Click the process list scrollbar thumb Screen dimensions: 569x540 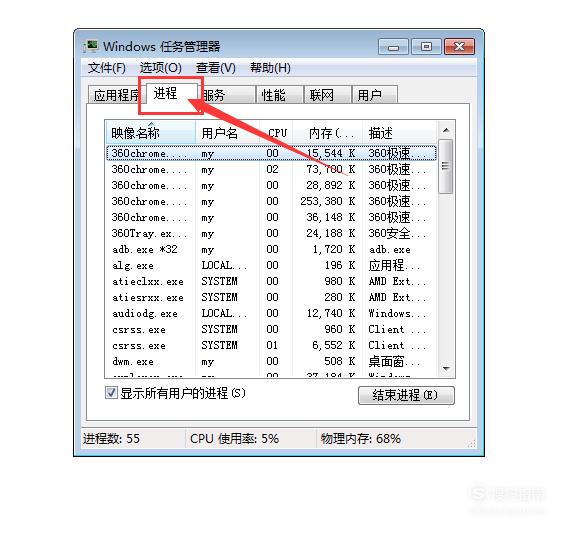(446, 166)
